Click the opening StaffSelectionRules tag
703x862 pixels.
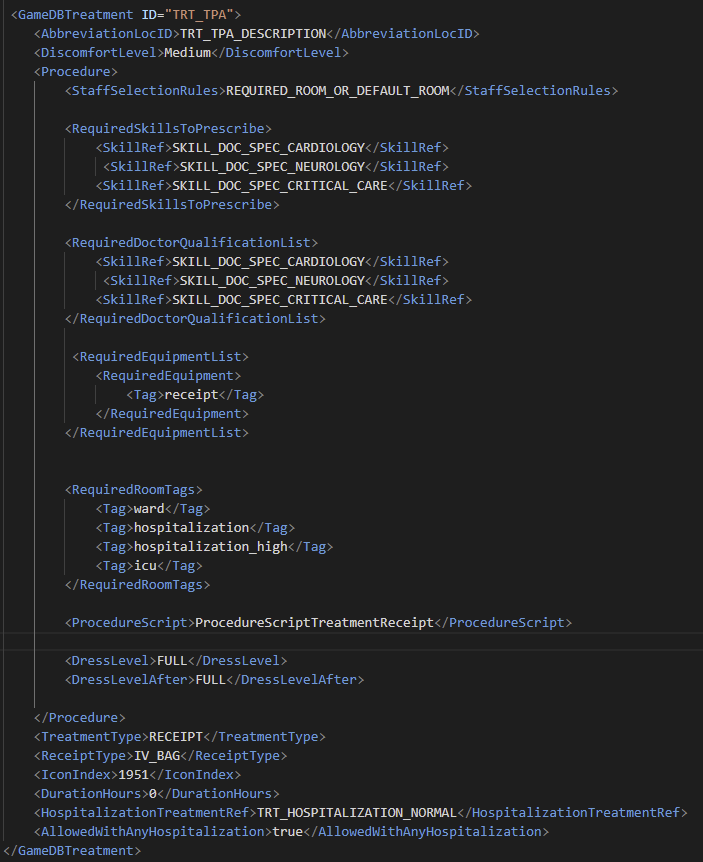[145, 91]
